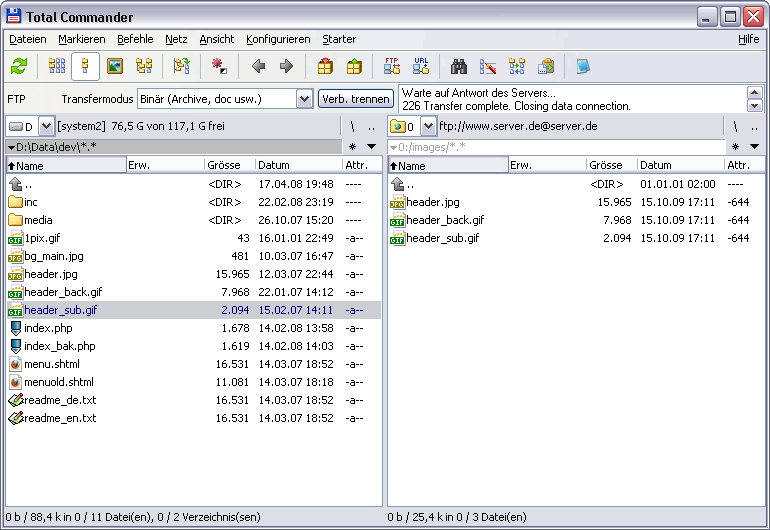This screenshot has height=530, width=770.
Task: Switch to thumbnail view icon
Action: 115,67
